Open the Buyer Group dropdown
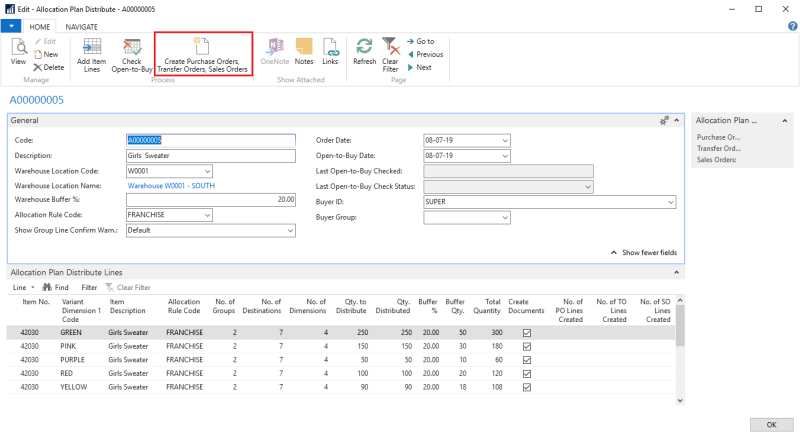 pos(505,217)
